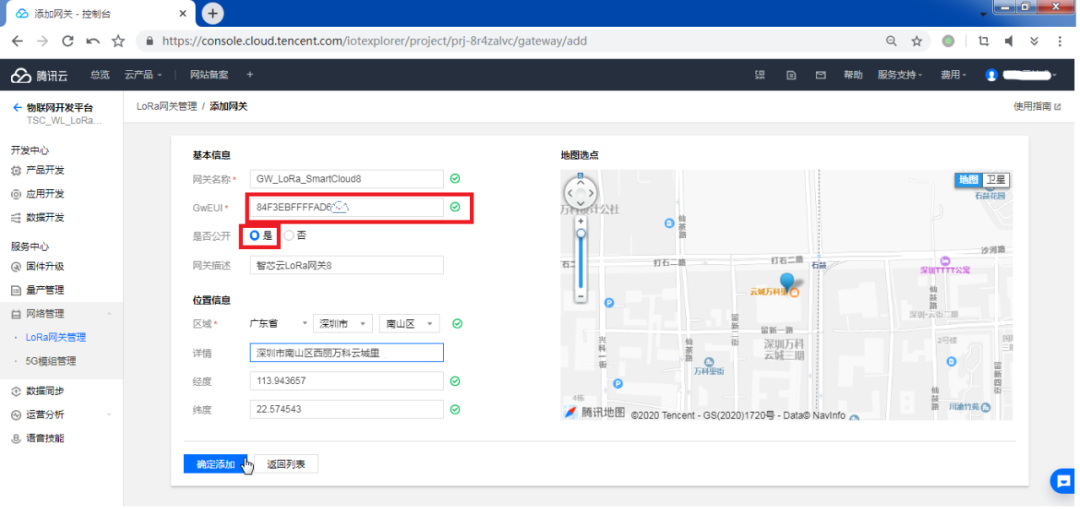
Task: Expand the 运营分析 sidebar section
Action: click(x=109, y=415)
